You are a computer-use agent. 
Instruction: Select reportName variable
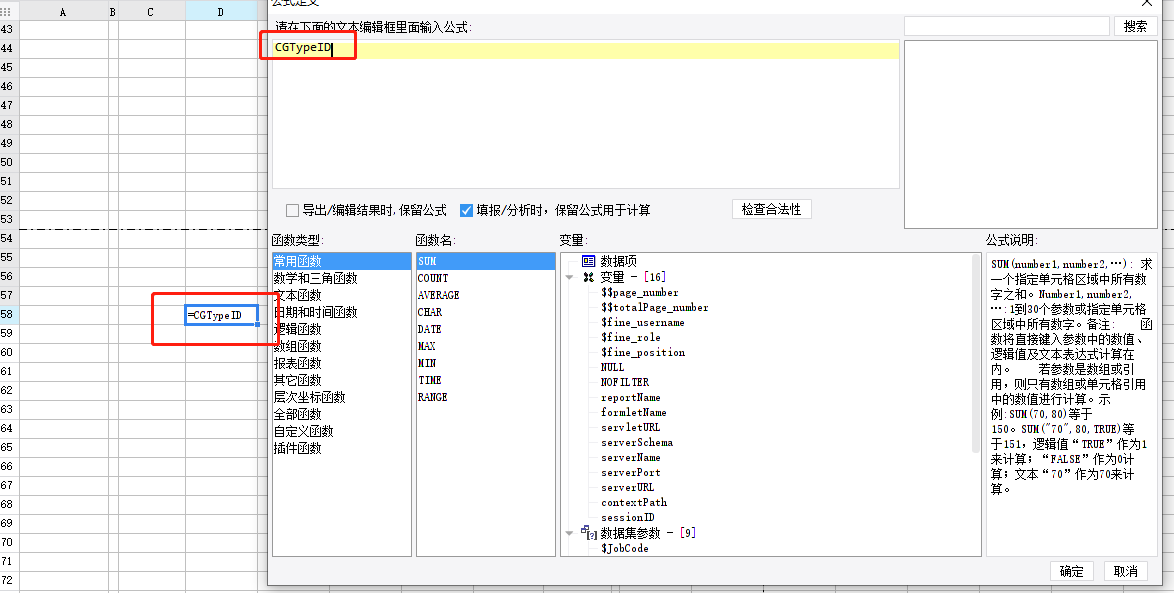pos(630,398)
